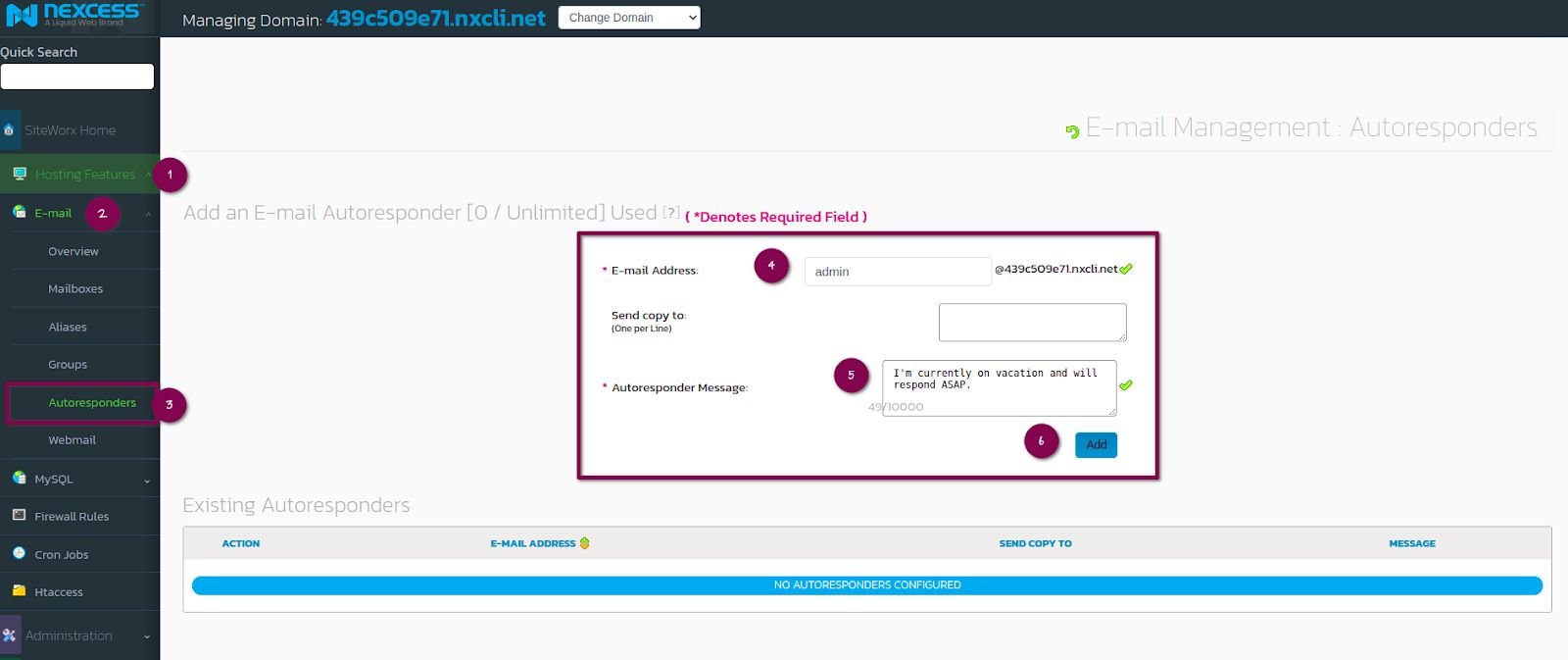Open the MySQL sidebar section
Screen dimensions: 1568x660
tap(54, 480)
